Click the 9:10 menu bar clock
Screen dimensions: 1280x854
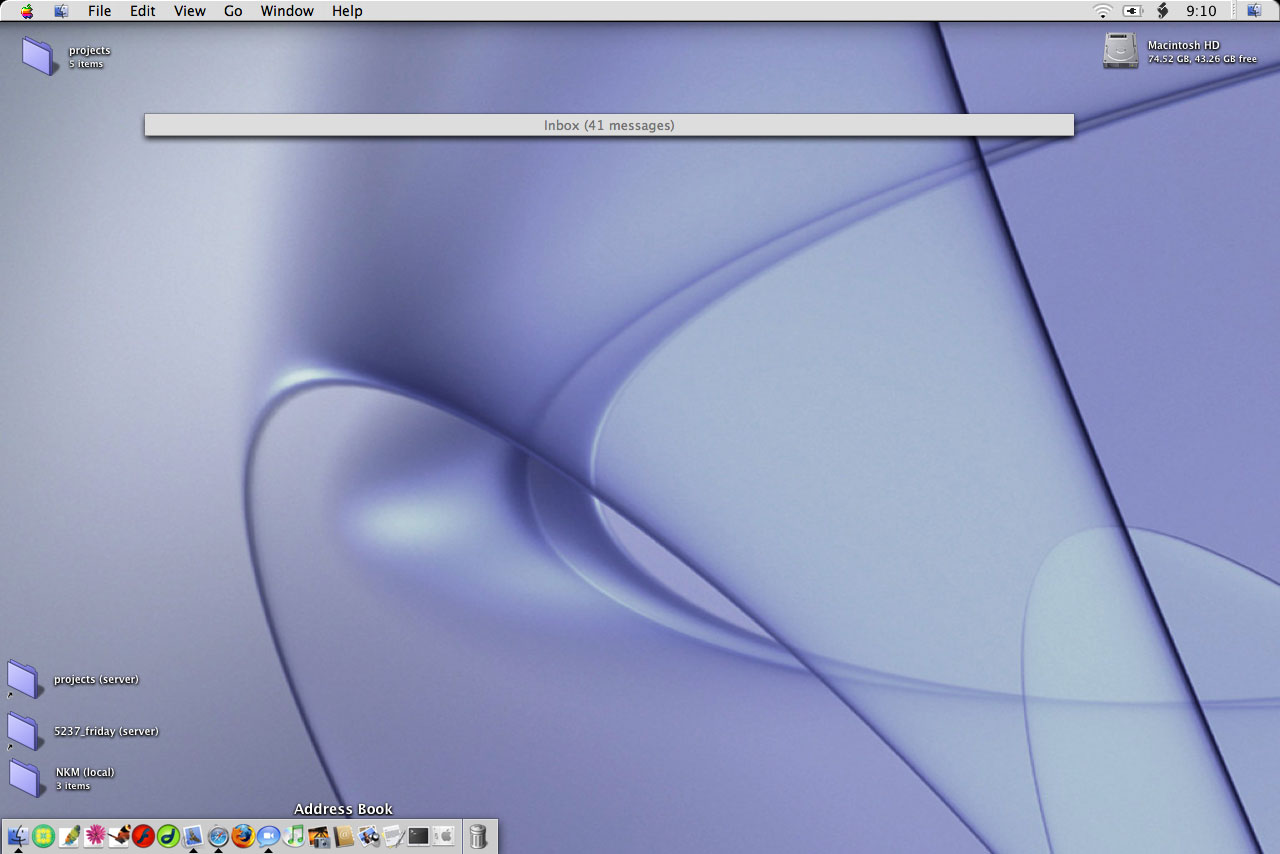pyautogui.click(x=1201, y=11)
